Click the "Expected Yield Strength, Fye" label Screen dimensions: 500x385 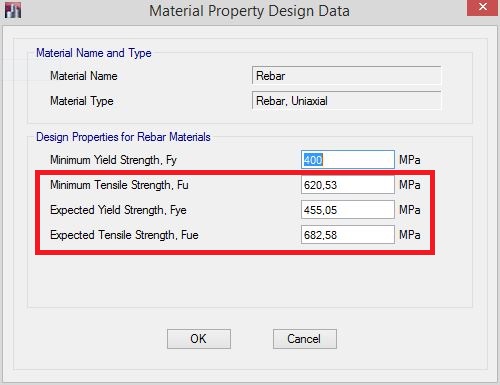click(118, 210)
